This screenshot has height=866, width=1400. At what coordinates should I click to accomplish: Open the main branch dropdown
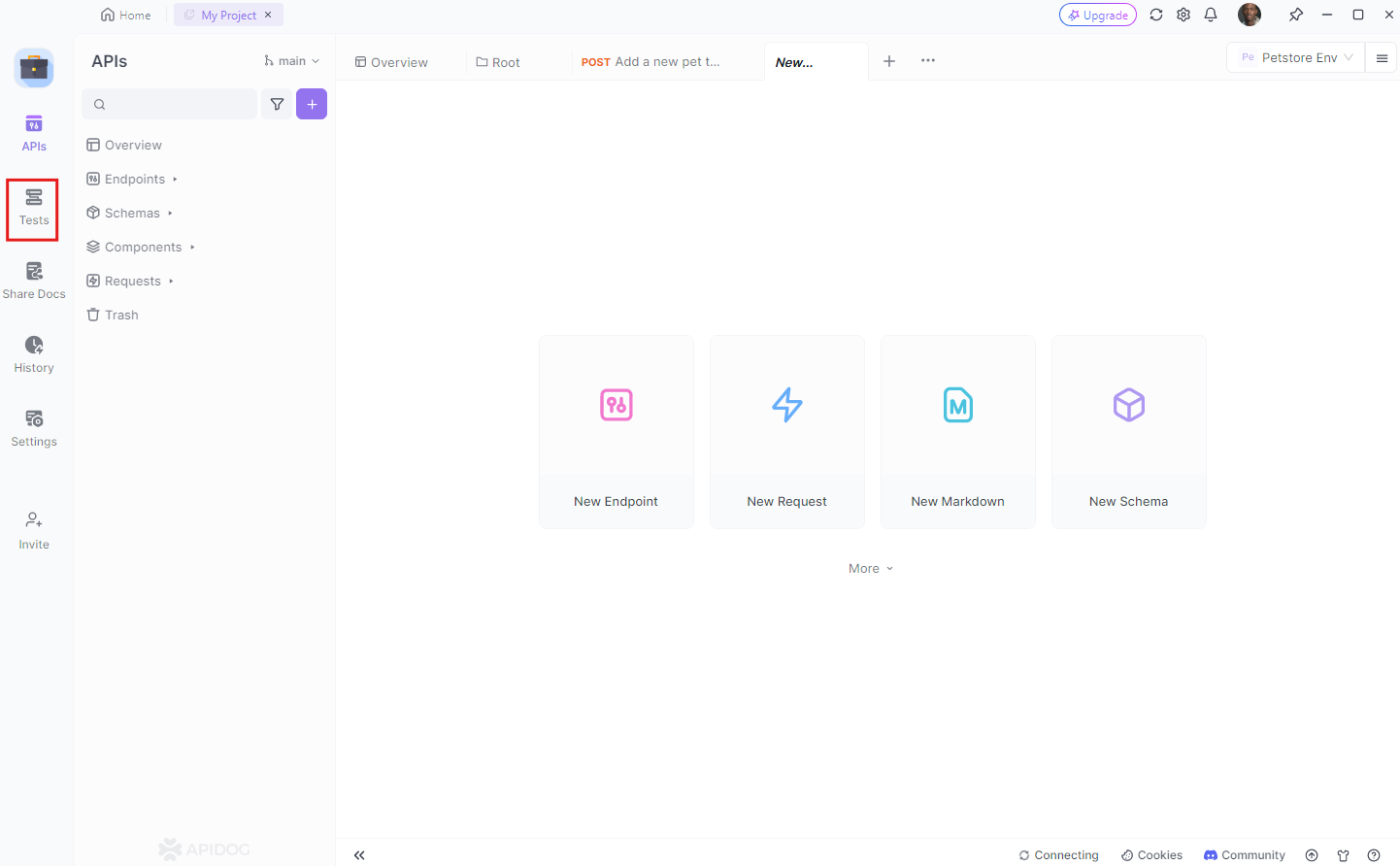pyautogui.click(x=291, y=61)
